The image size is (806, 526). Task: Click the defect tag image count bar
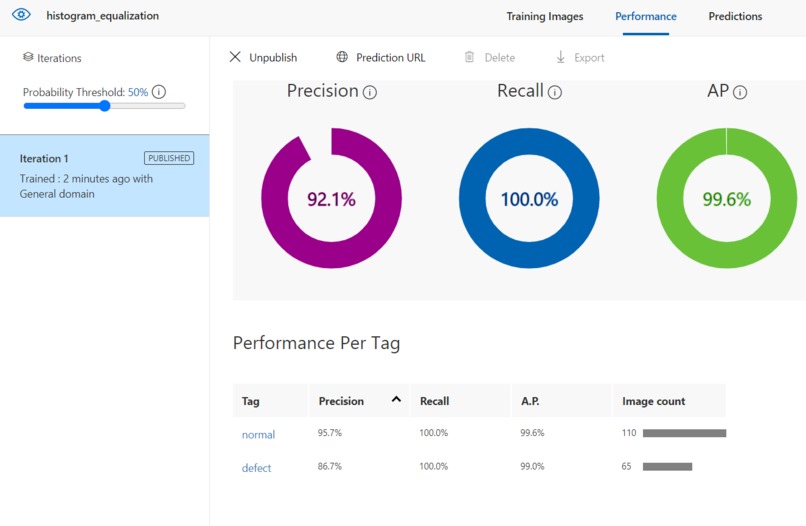pos(667,467)
